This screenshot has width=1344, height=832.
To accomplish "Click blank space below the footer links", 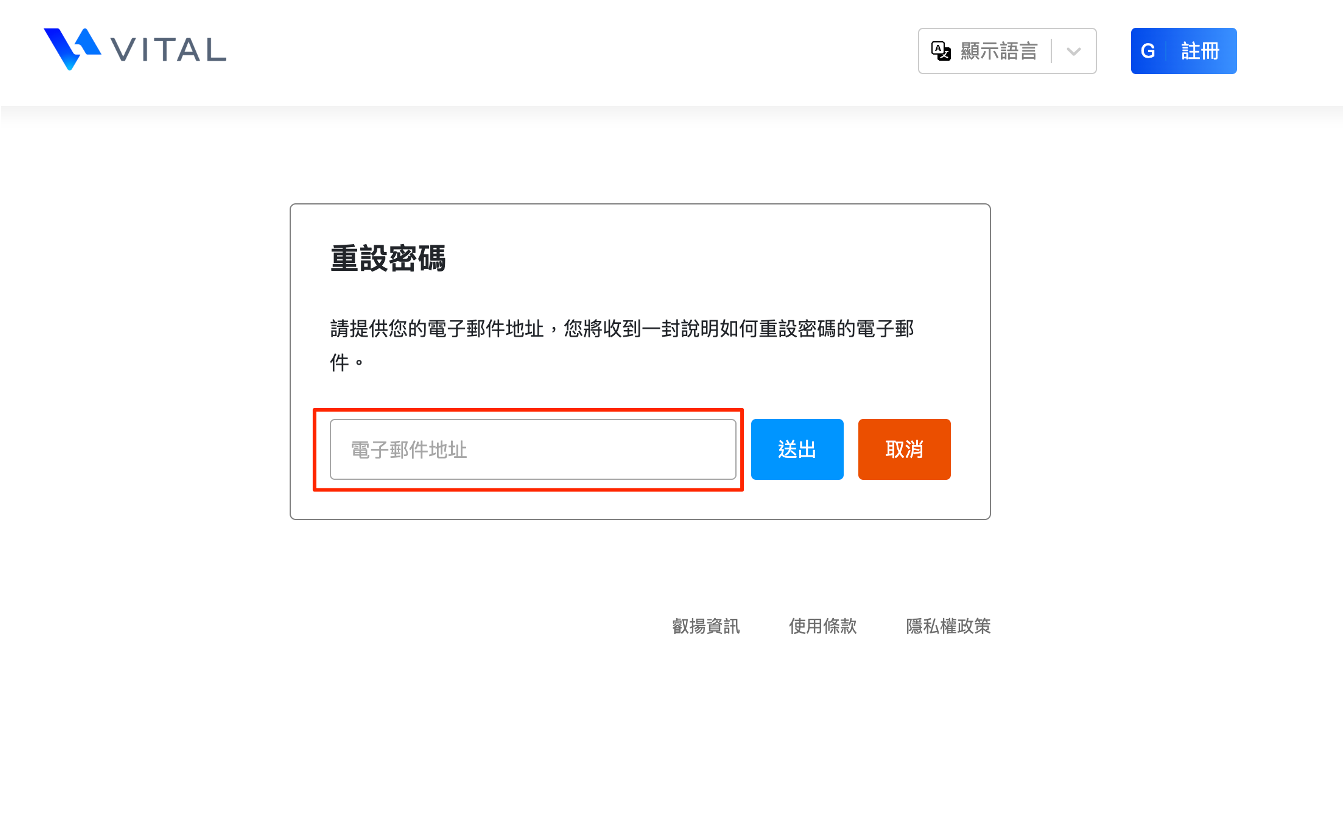I will (x=672, y=740).
